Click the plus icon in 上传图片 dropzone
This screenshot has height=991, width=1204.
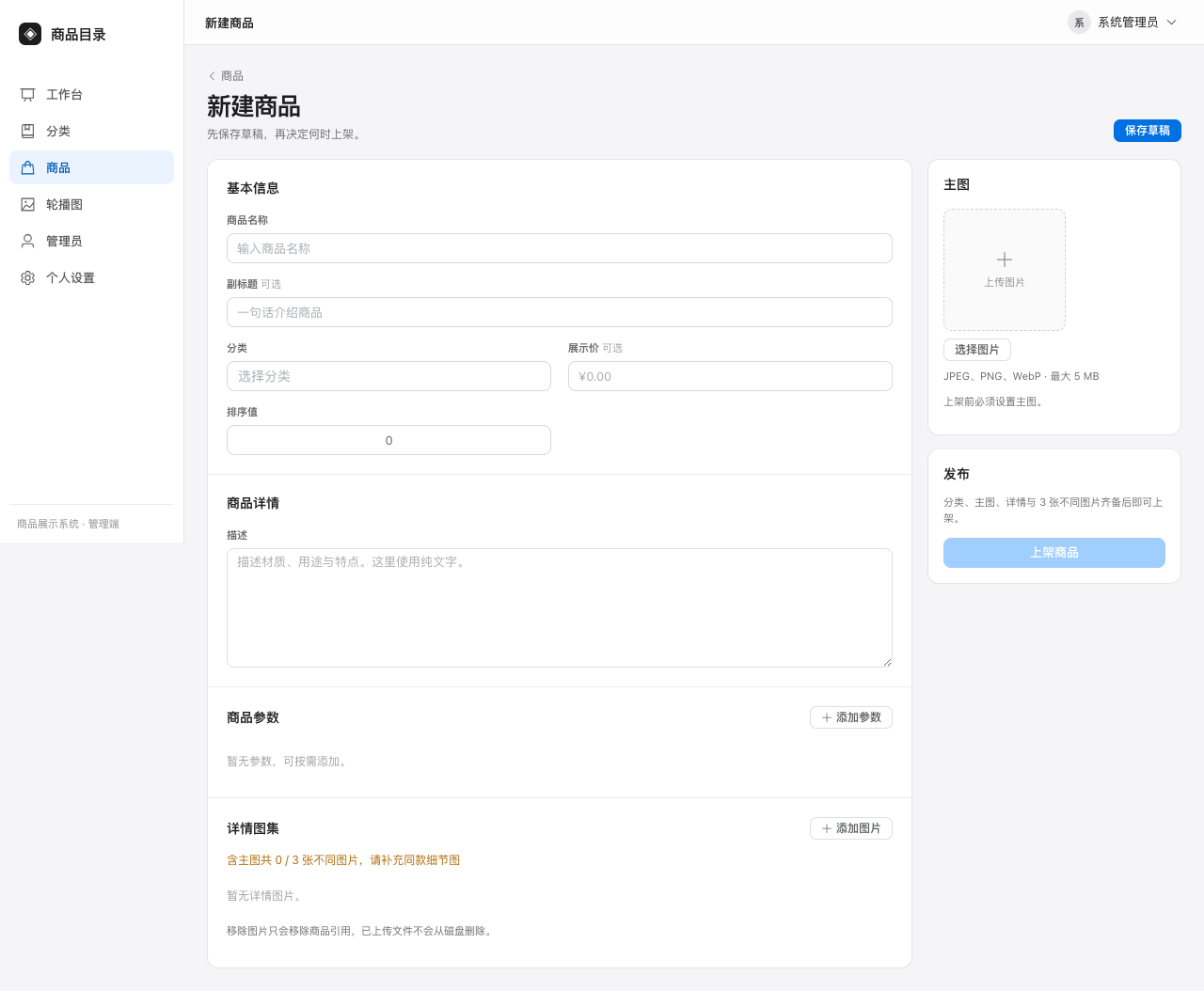click(1005, 260)
